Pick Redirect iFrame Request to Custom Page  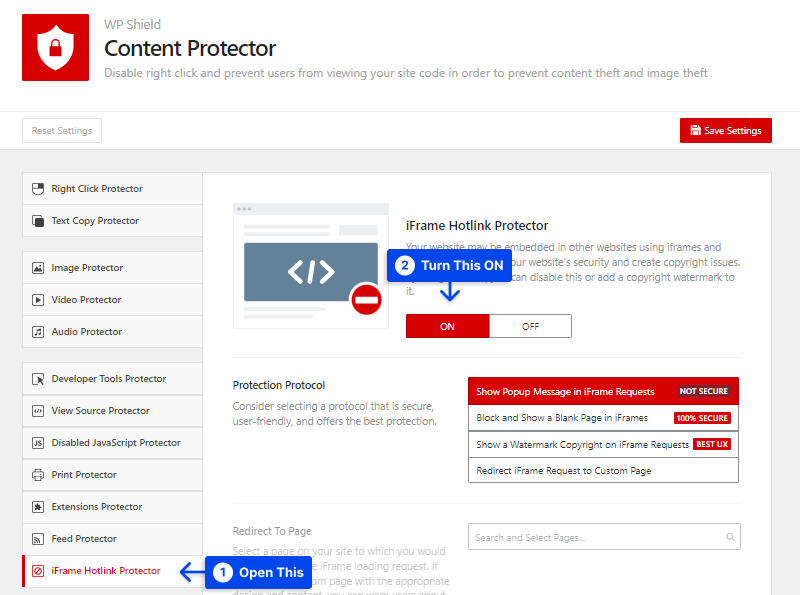(x=603, y=470)
